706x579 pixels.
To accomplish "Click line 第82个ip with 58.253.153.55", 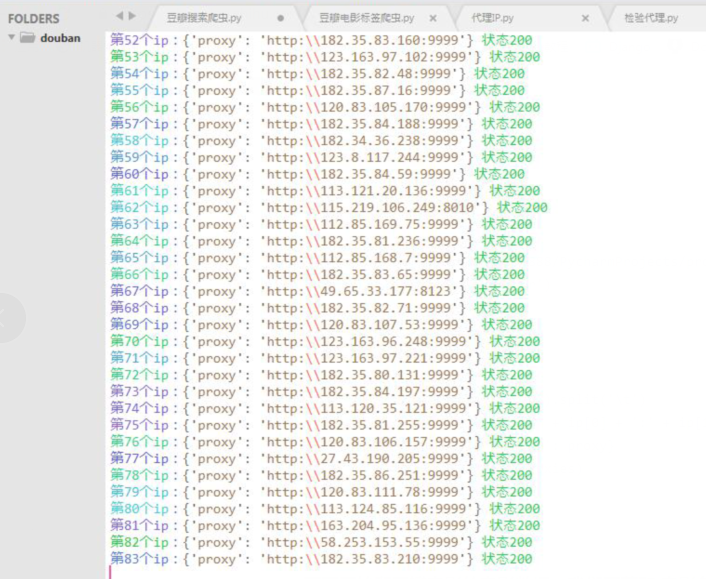I will (321, 542).
